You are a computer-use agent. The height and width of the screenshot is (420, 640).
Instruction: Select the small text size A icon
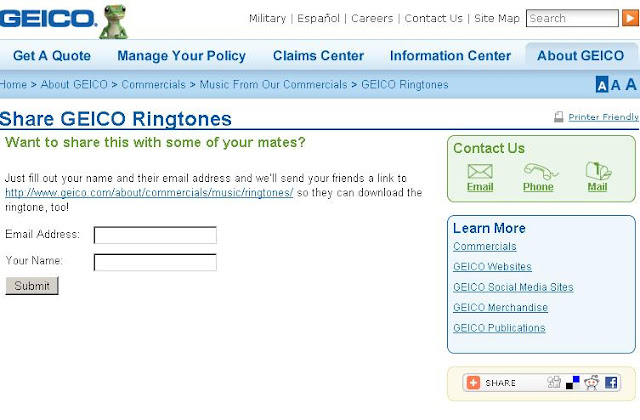(602, 84)
